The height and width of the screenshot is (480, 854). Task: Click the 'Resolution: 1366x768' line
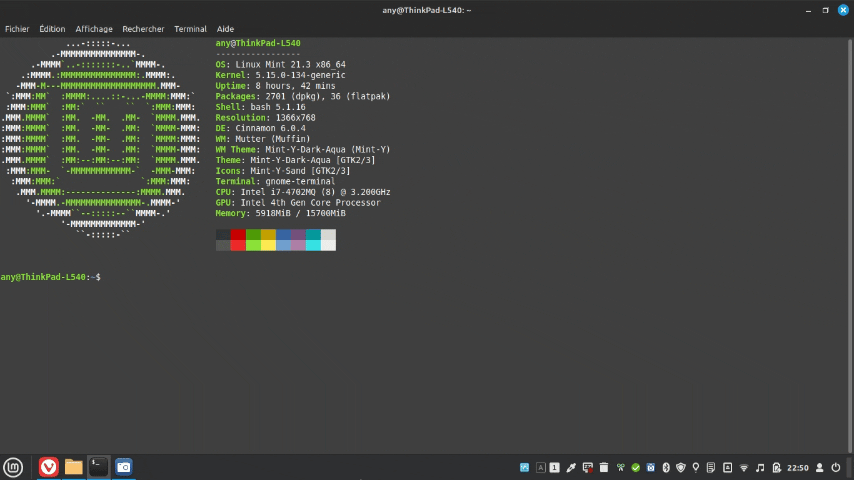point(265,118)
